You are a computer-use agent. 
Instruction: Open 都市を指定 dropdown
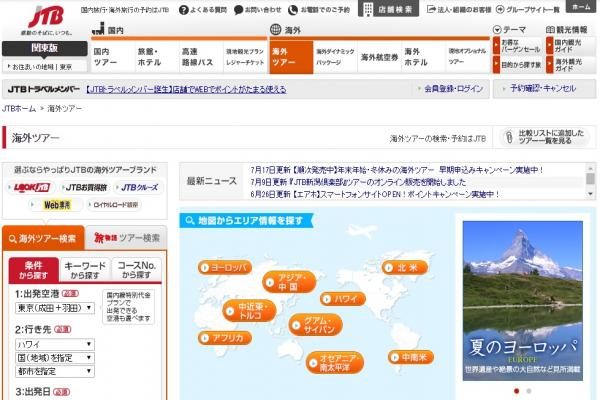point(55,371)
